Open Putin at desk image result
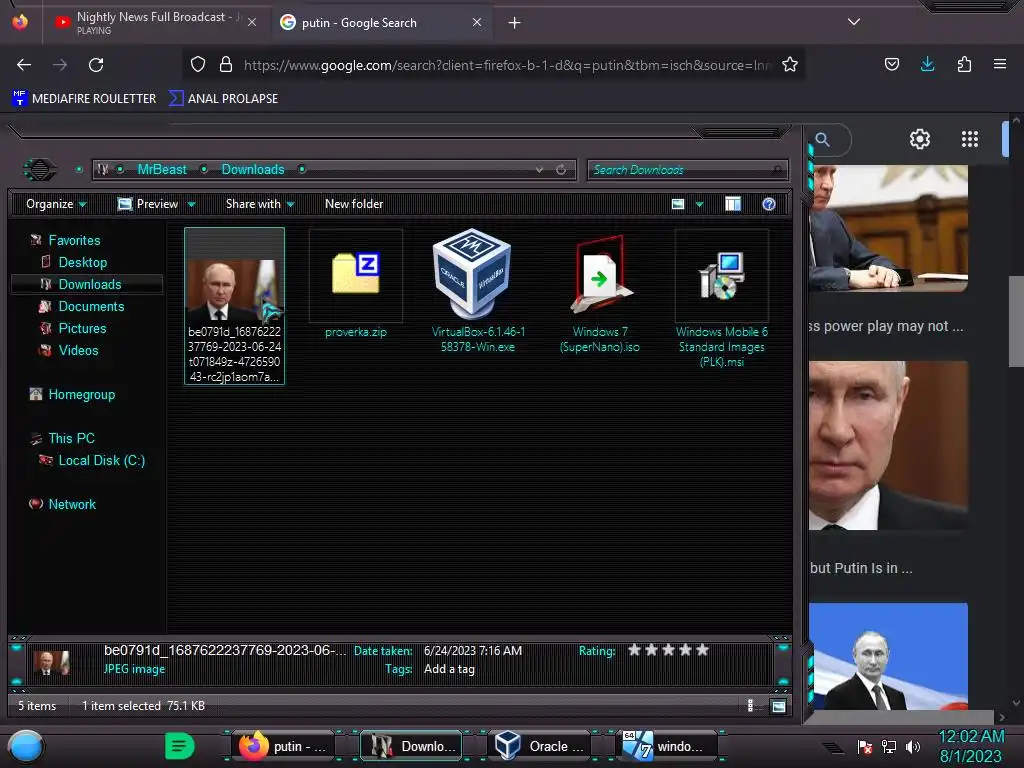Image resolution: width=1024 pixels, height=768 pixels. (888, 228)
